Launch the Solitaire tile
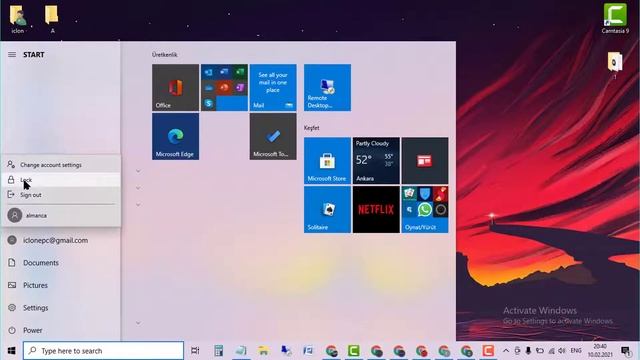 tap(327, 210)
